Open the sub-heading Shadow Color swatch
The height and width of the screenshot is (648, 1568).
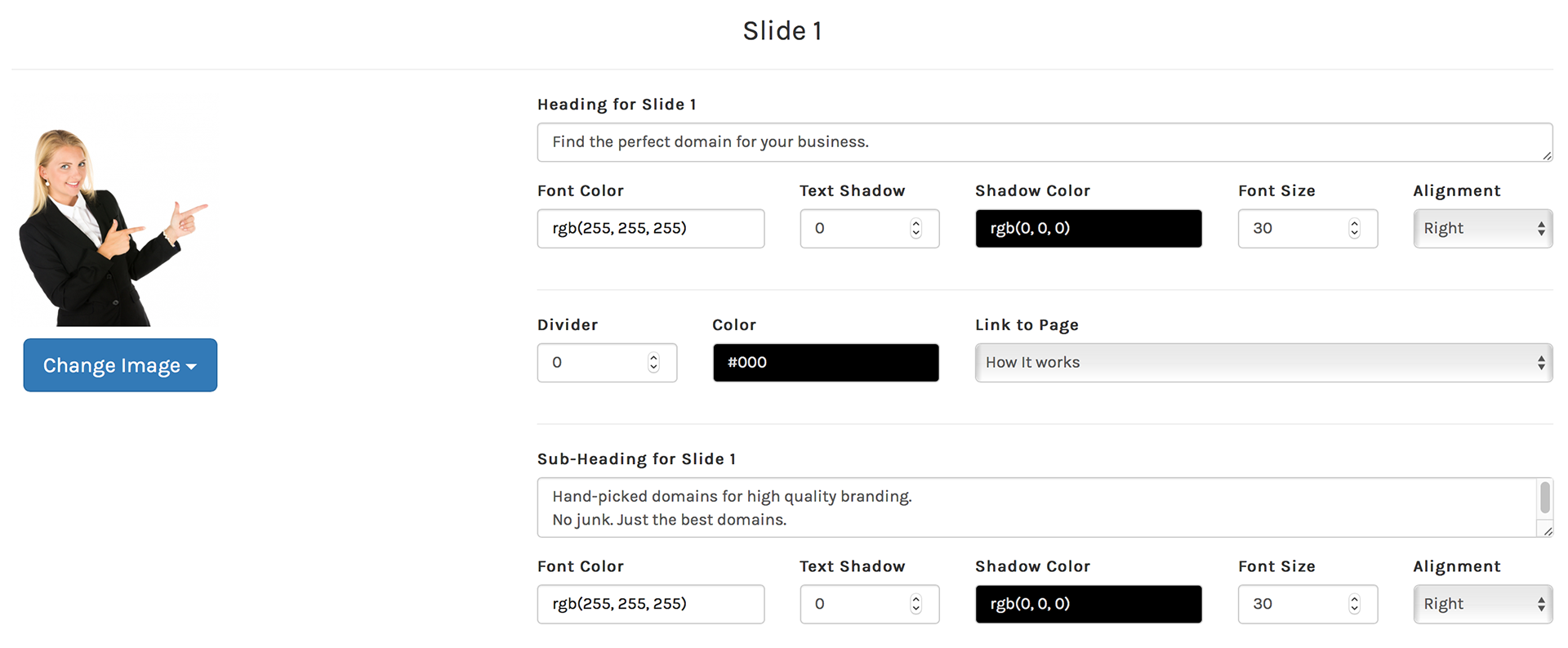[x=1088, y=605]
